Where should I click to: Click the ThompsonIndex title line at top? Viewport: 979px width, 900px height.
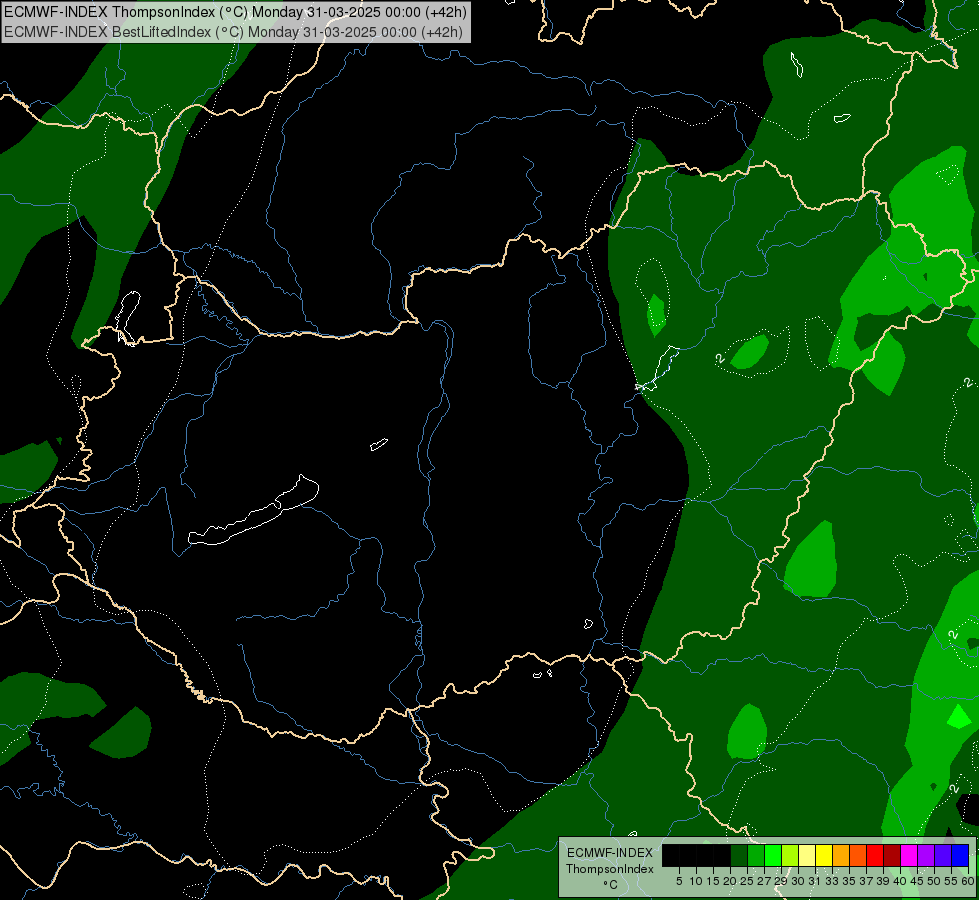point(235,12)
